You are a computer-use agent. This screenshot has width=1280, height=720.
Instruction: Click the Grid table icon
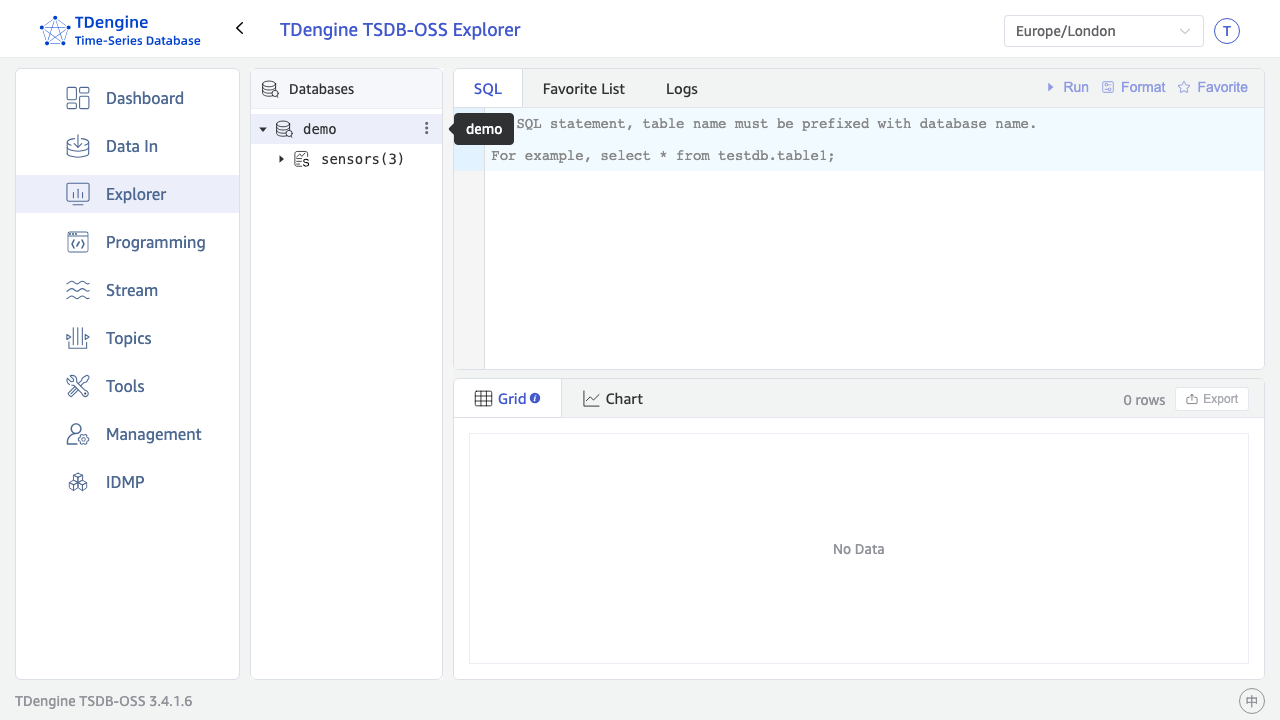point(483,398)
